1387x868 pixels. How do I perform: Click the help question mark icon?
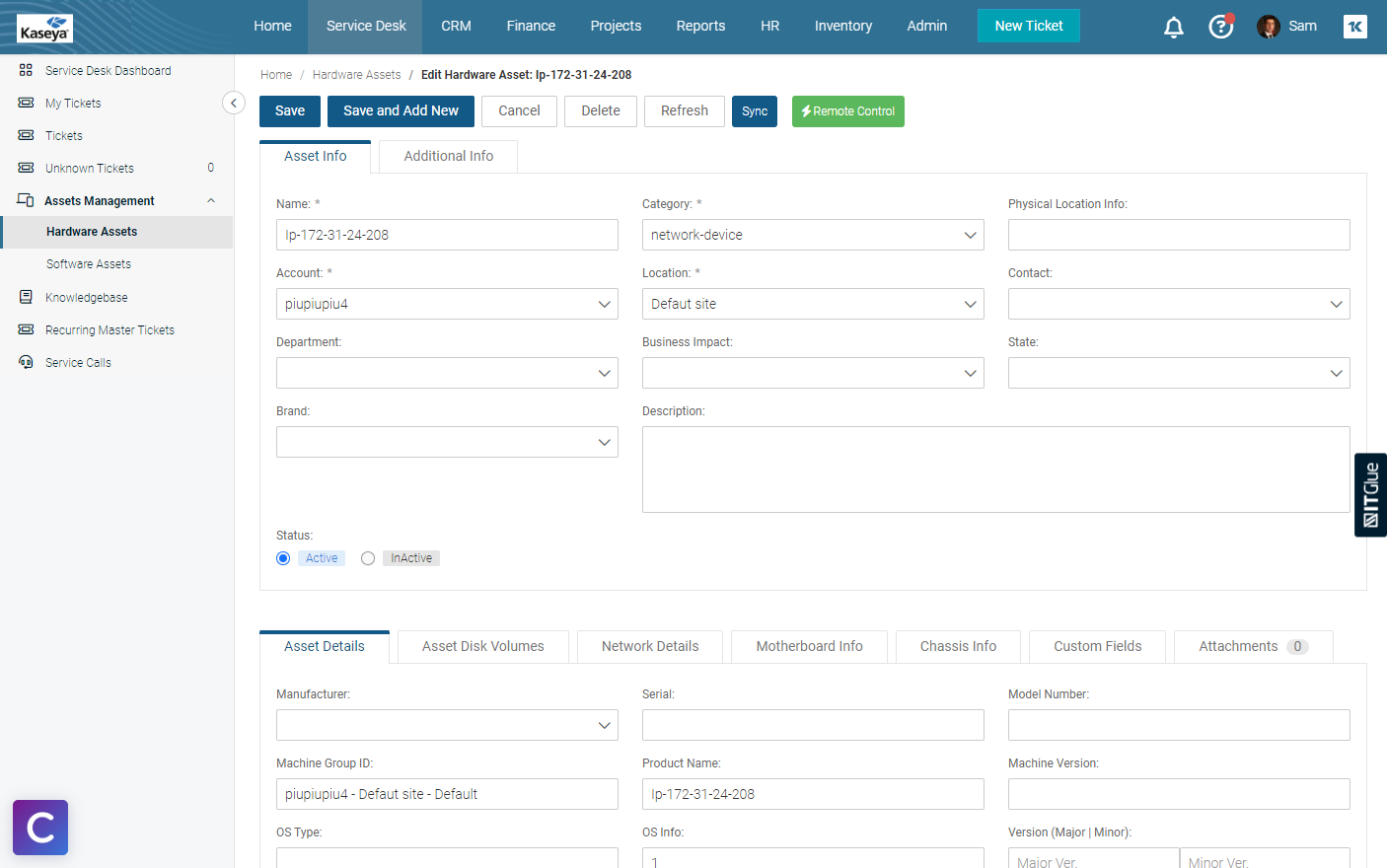(1220, 27)
